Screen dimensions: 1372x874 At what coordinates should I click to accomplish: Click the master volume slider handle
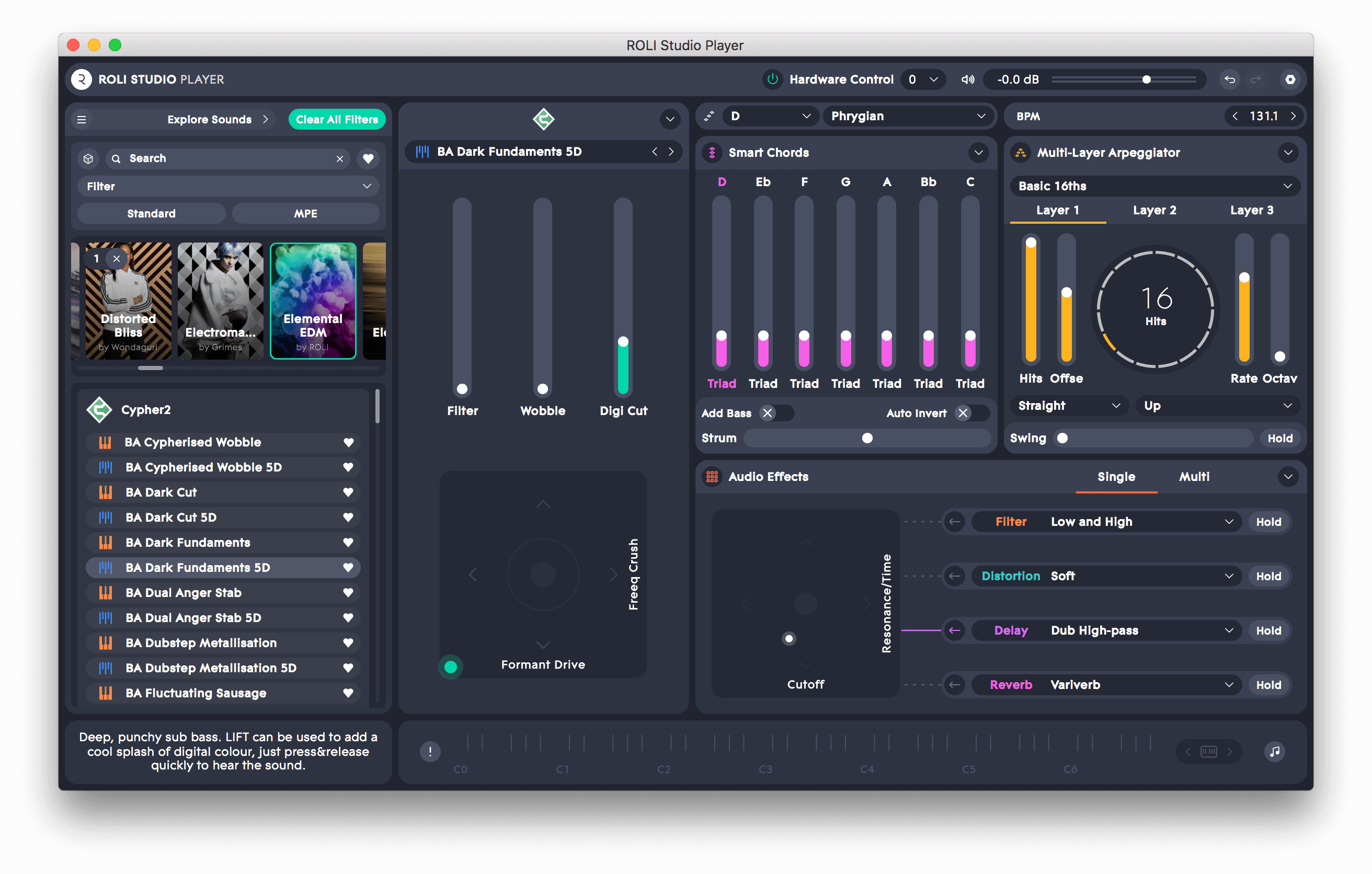(1146, 79)
